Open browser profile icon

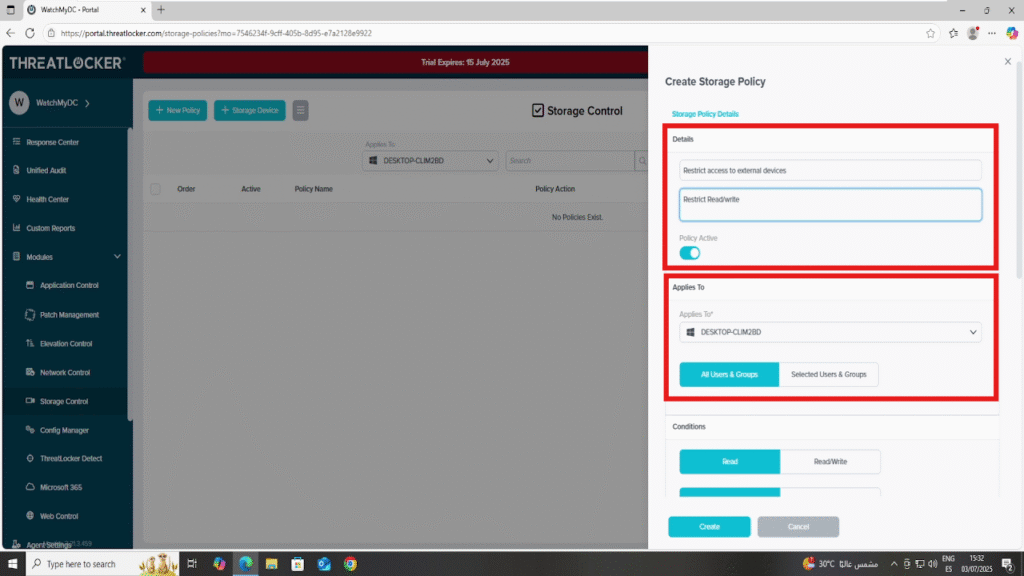(x=973, y=33)
